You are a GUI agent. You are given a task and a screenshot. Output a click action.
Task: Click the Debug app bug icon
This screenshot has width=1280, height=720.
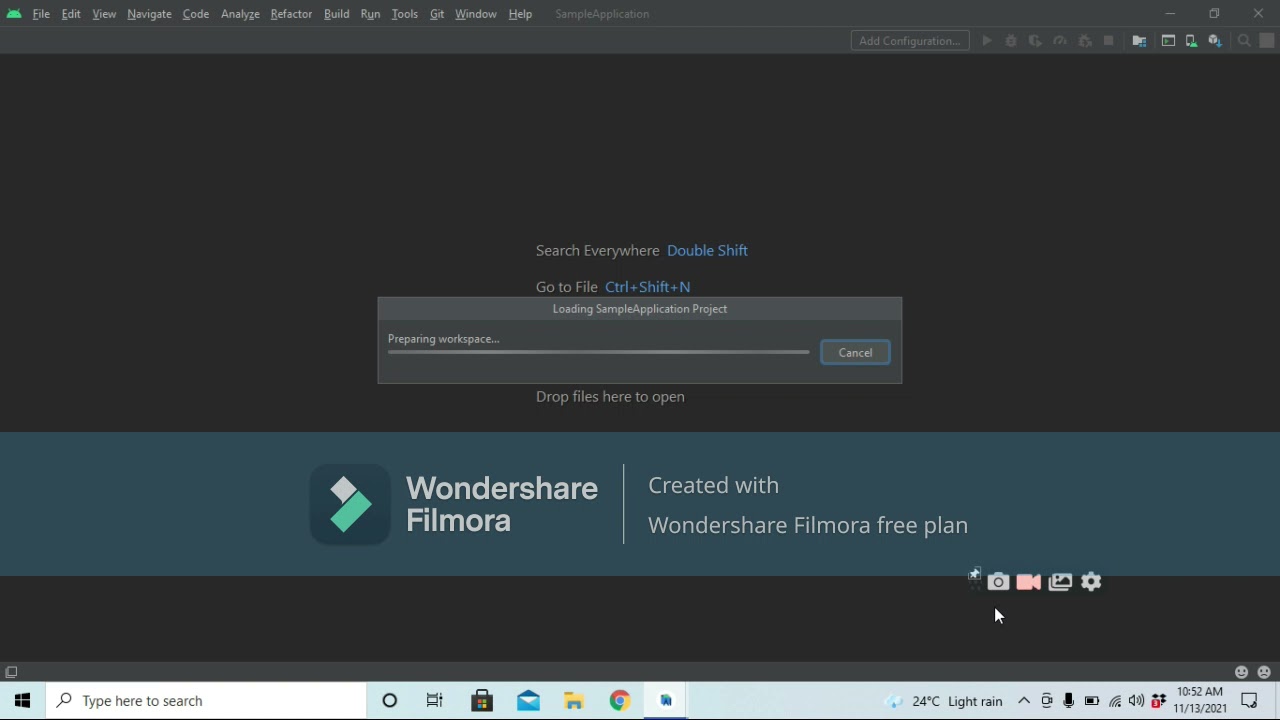point(1011,41)
